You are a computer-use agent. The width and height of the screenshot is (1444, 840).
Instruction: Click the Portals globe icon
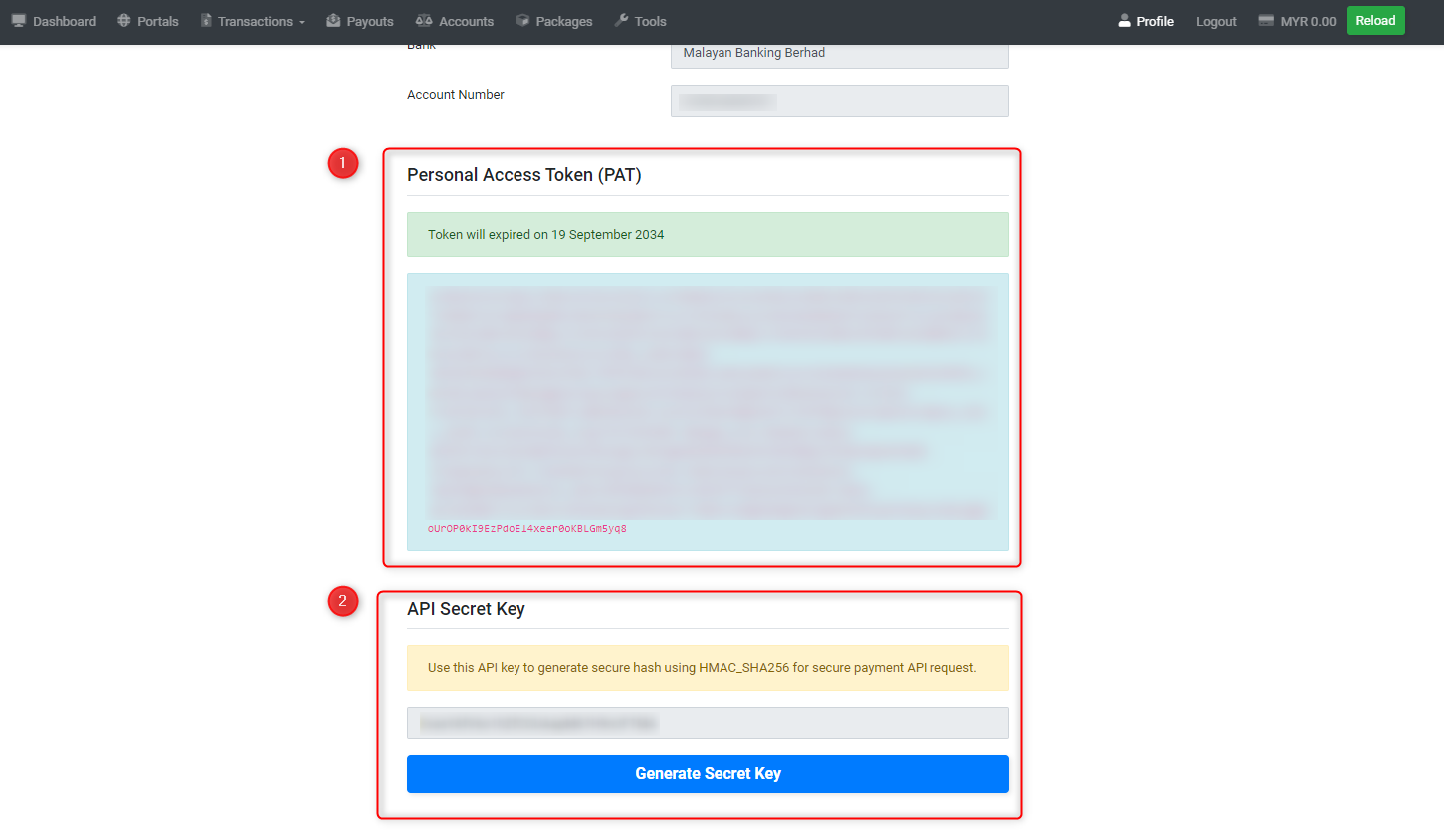point(124,21)
